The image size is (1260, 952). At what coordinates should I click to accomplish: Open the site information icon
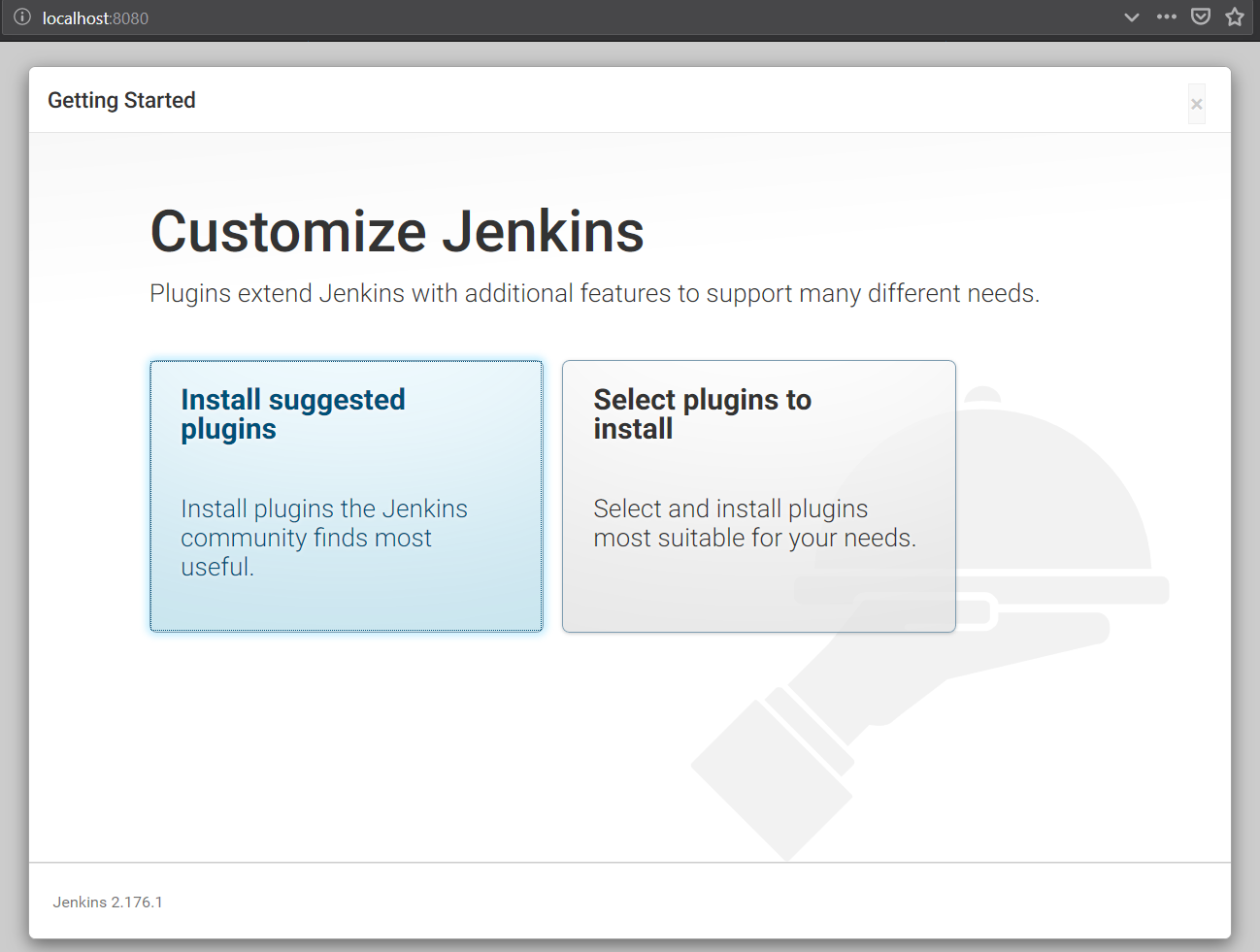[x=22, y=17]
